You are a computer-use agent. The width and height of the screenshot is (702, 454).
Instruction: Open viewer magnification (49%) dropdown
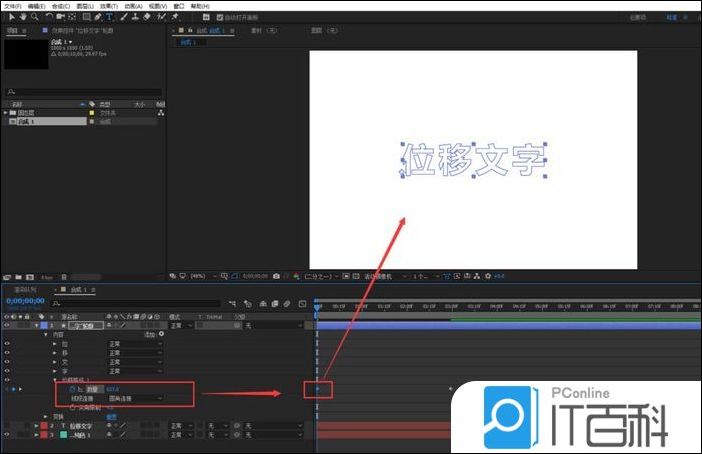(x=199, y=276)
